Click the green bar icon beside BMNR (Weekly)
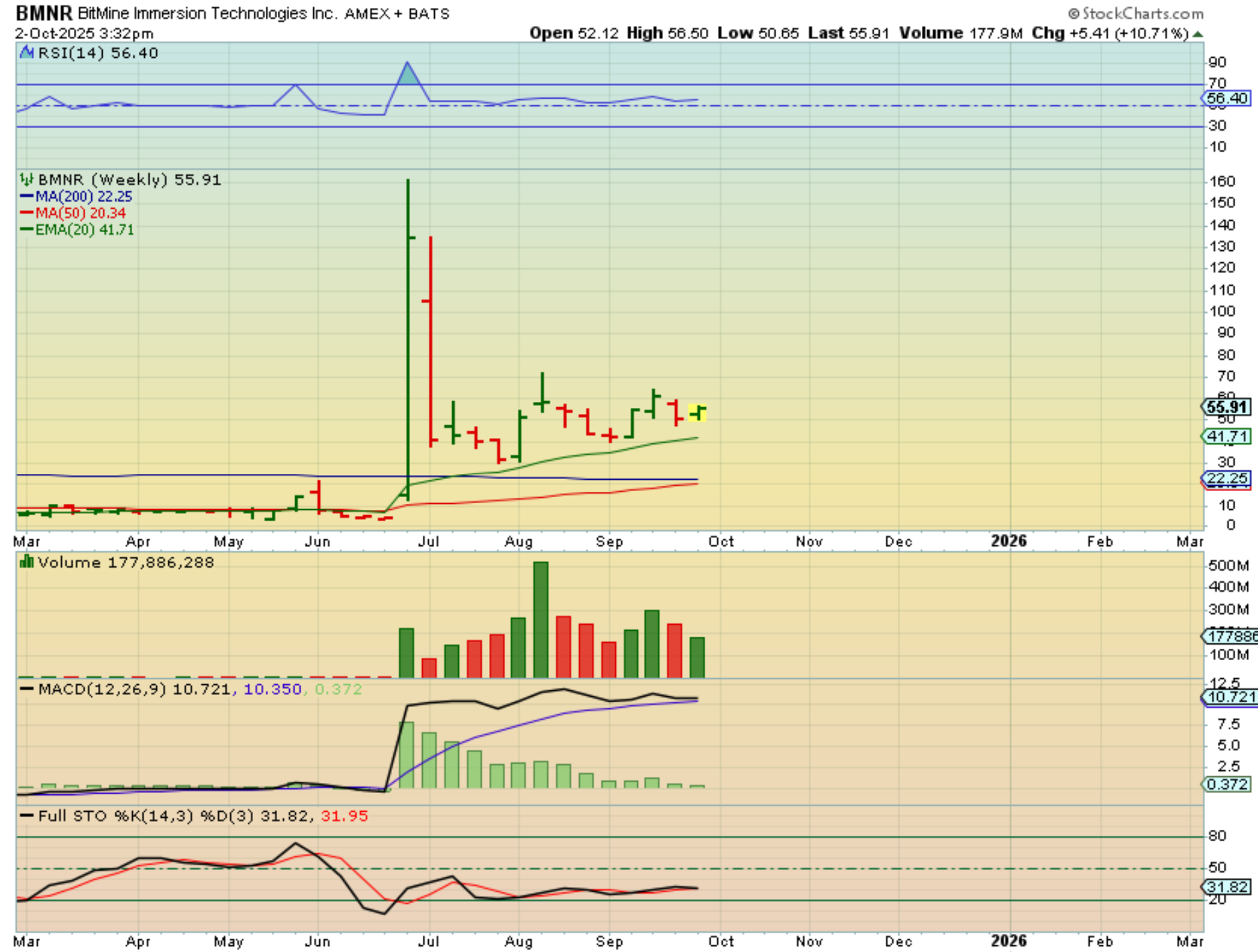 coord(27,179)
